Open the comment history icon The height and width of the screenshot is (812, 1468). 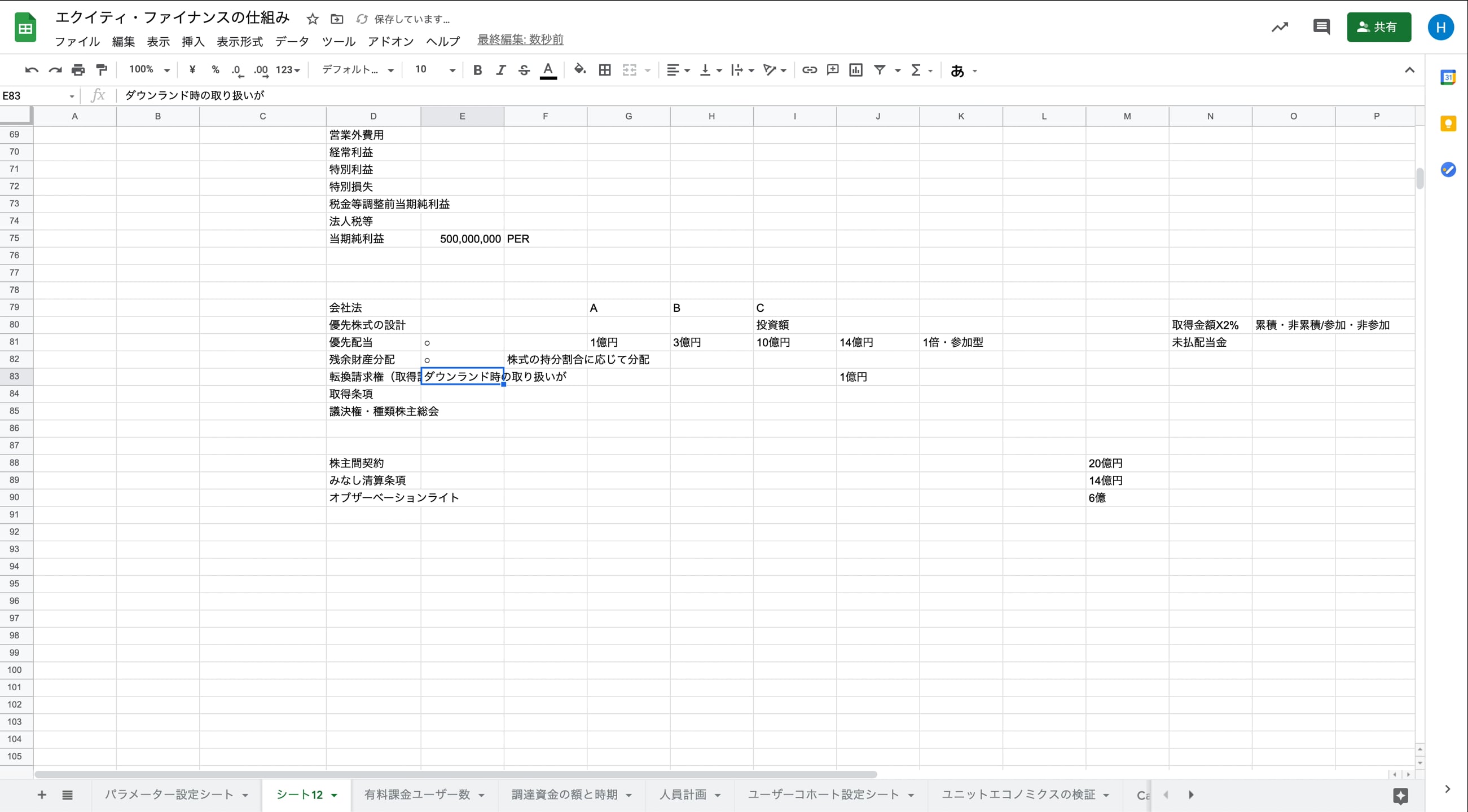point(1321,27)
